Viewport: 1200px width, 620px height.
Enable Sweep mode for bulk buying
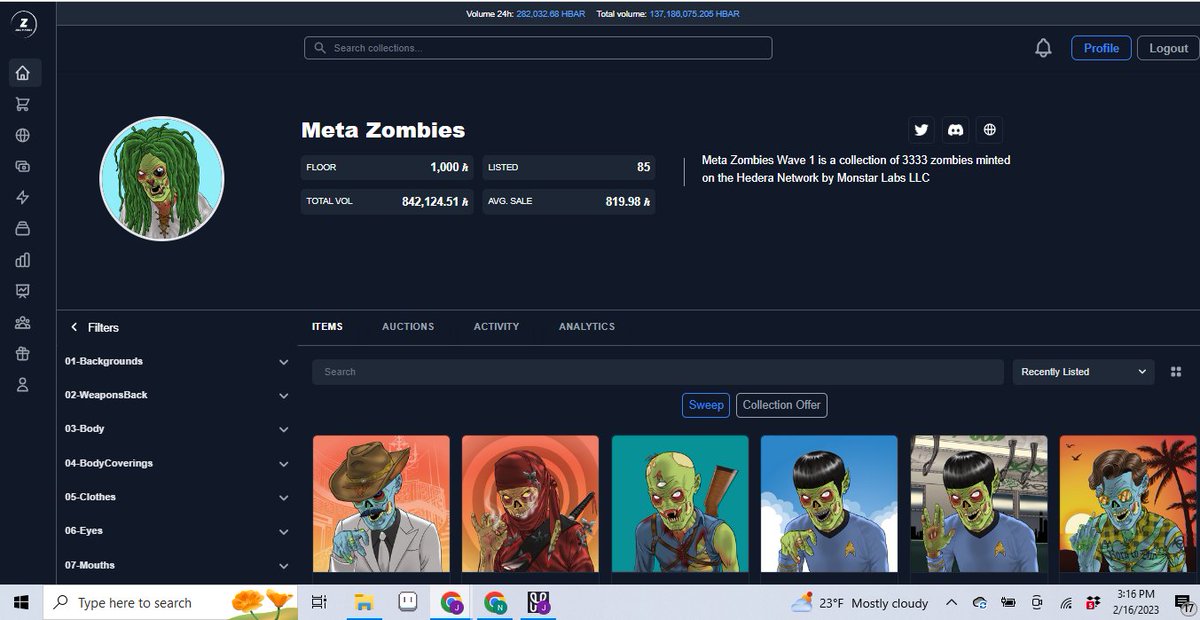coord(706,405)
